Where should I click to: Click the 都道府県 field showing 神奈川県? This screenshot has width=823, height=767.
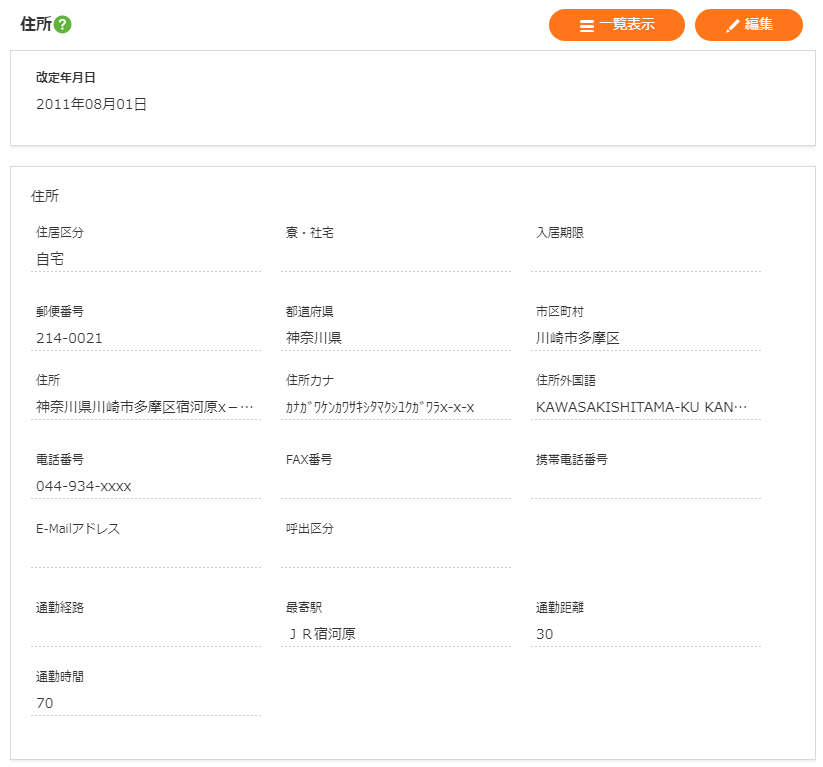coord(395,338)
